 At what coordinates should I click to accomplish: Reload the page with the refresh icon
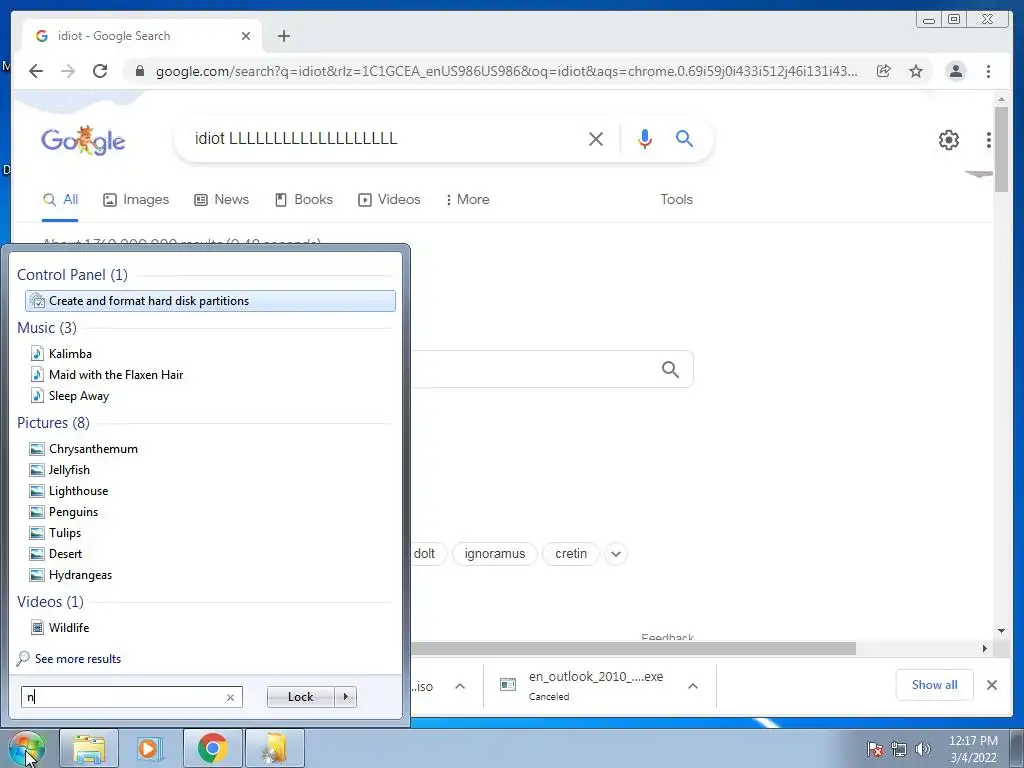[100, 71]
